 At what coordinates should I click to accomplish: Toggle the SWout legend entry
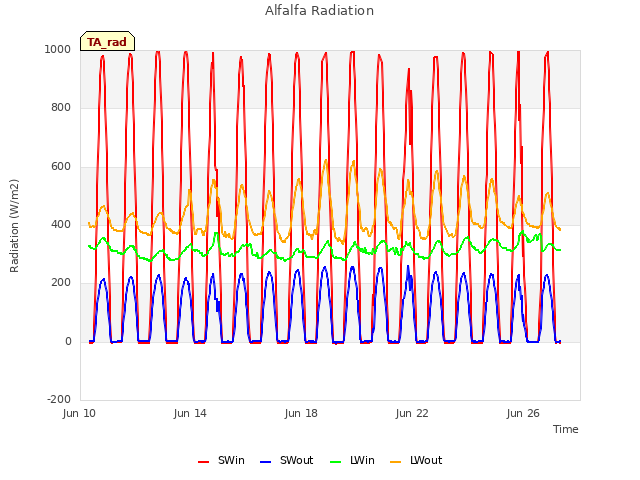tap(287, 460)
